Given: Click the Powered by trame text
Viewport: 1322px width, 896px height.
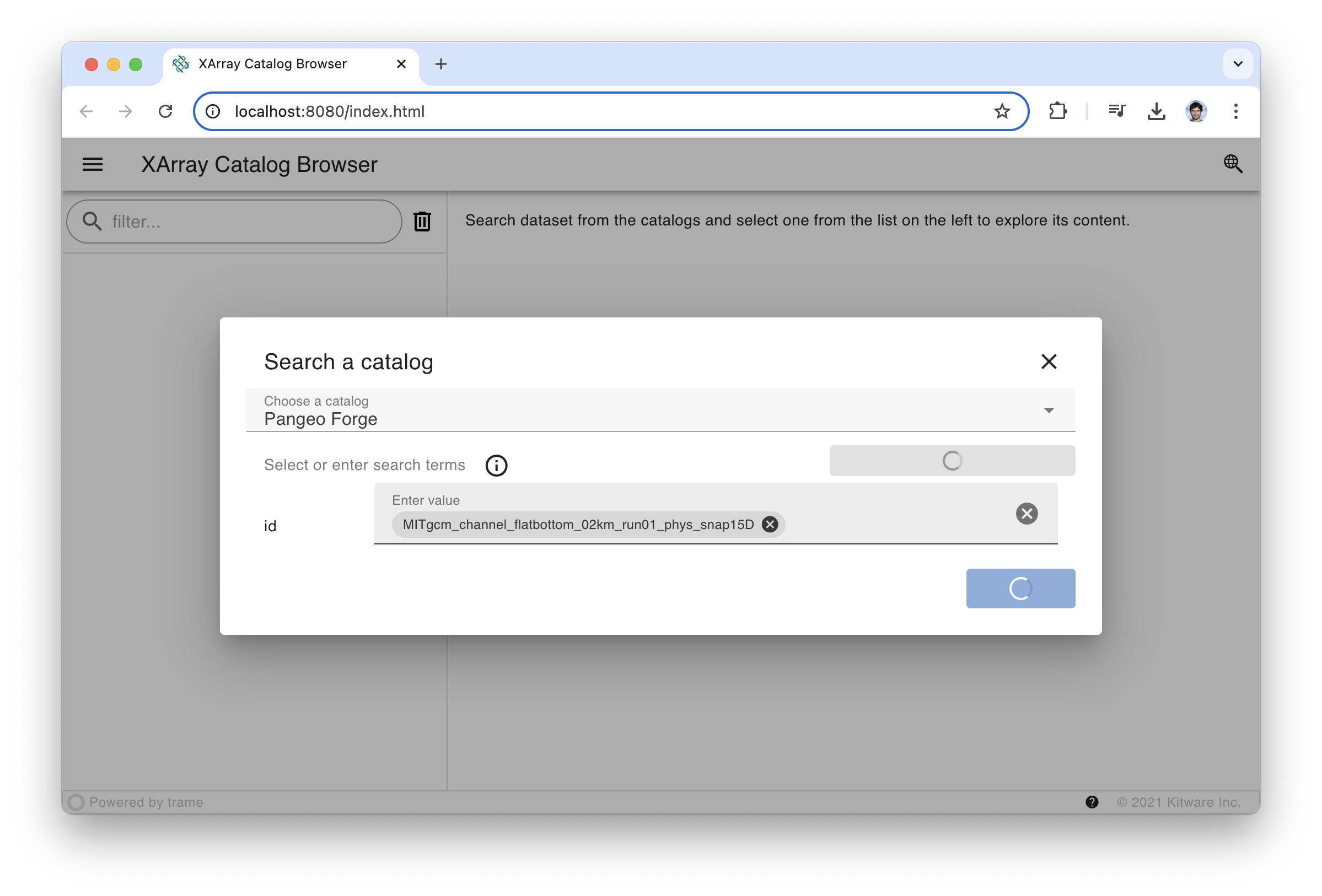Looking at the screenshot, I should 146,802.
